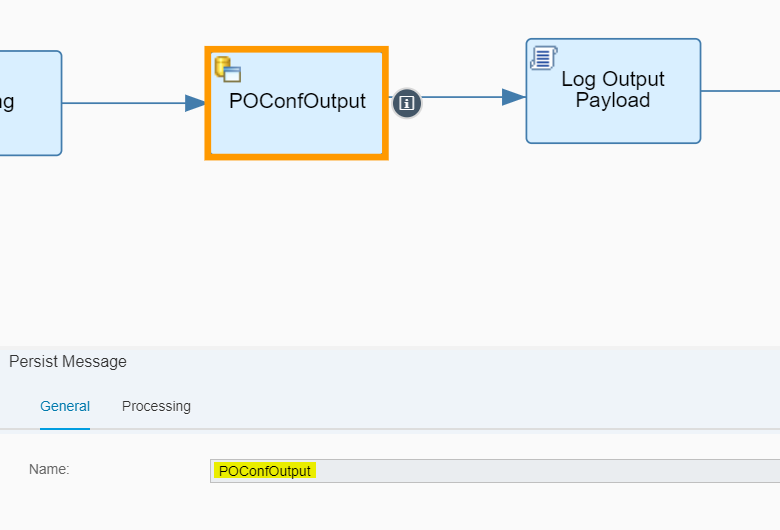
Task: Select connector line from left step toward POConfOutput
Action: [x=120, y=103]
